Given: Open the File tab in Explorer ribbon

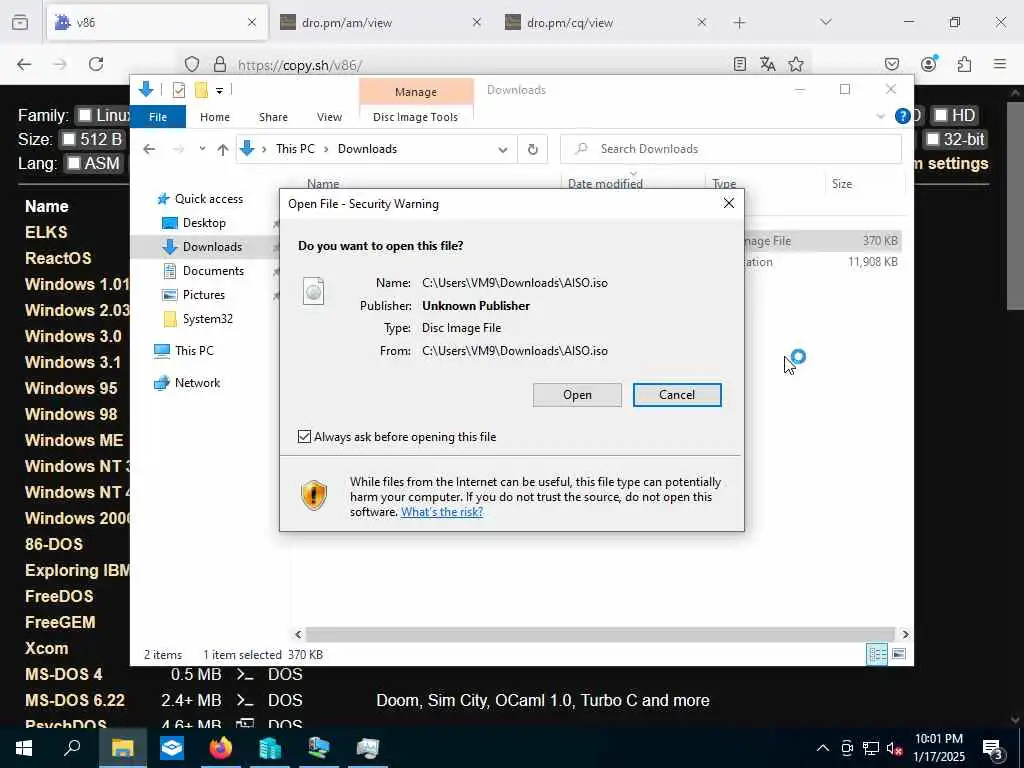Looking at the screenshot, I should coord(158,117).
